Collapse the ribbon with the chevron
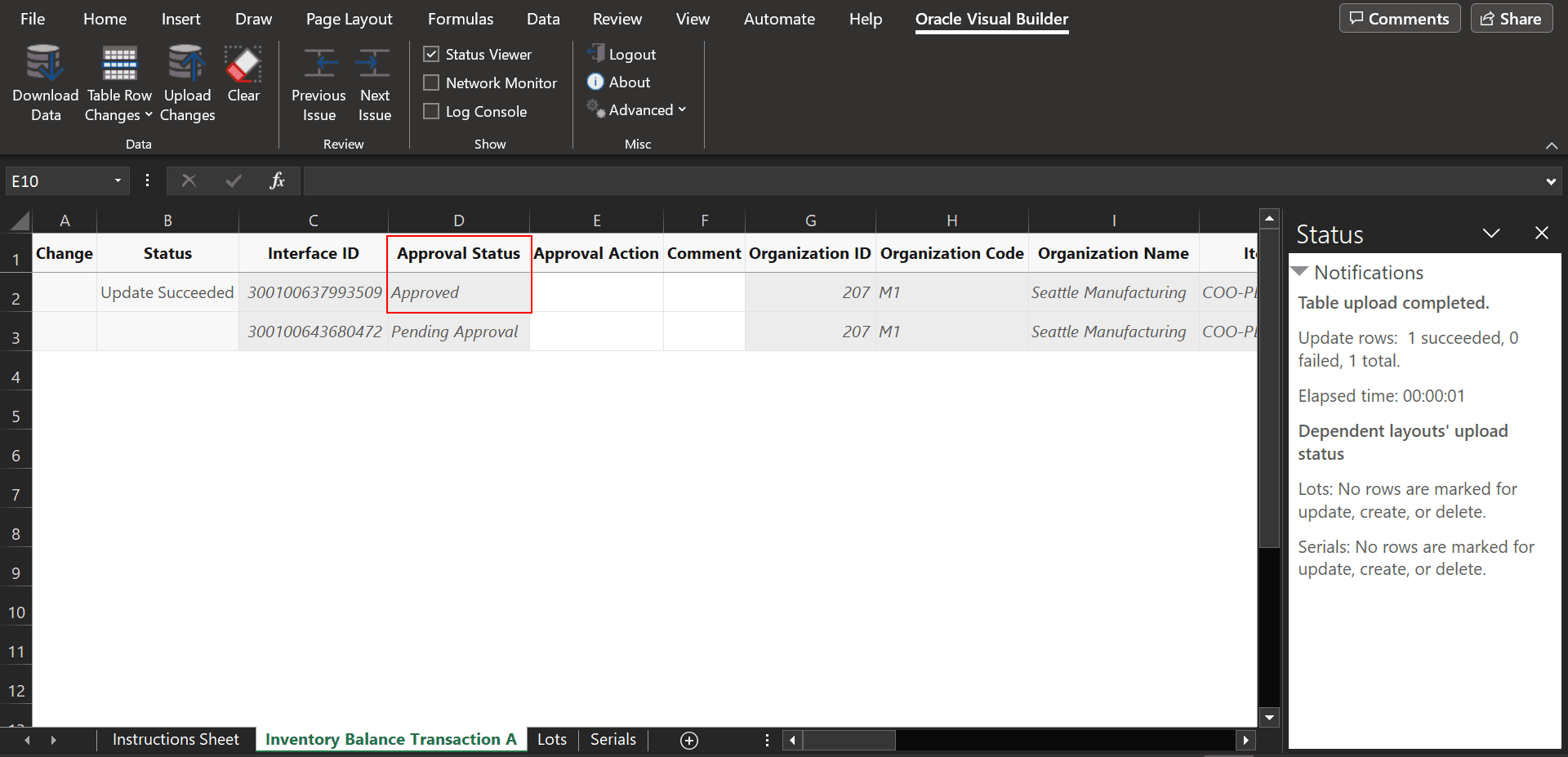The image size is (1568, 757). coord(1552,145)
